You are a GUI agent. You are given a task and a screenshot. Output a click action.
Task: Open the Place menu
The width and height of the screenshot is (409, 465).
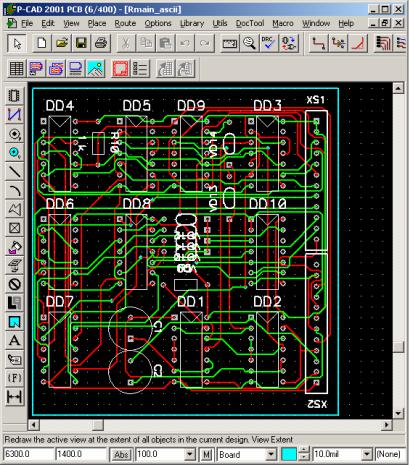point(97,23)
